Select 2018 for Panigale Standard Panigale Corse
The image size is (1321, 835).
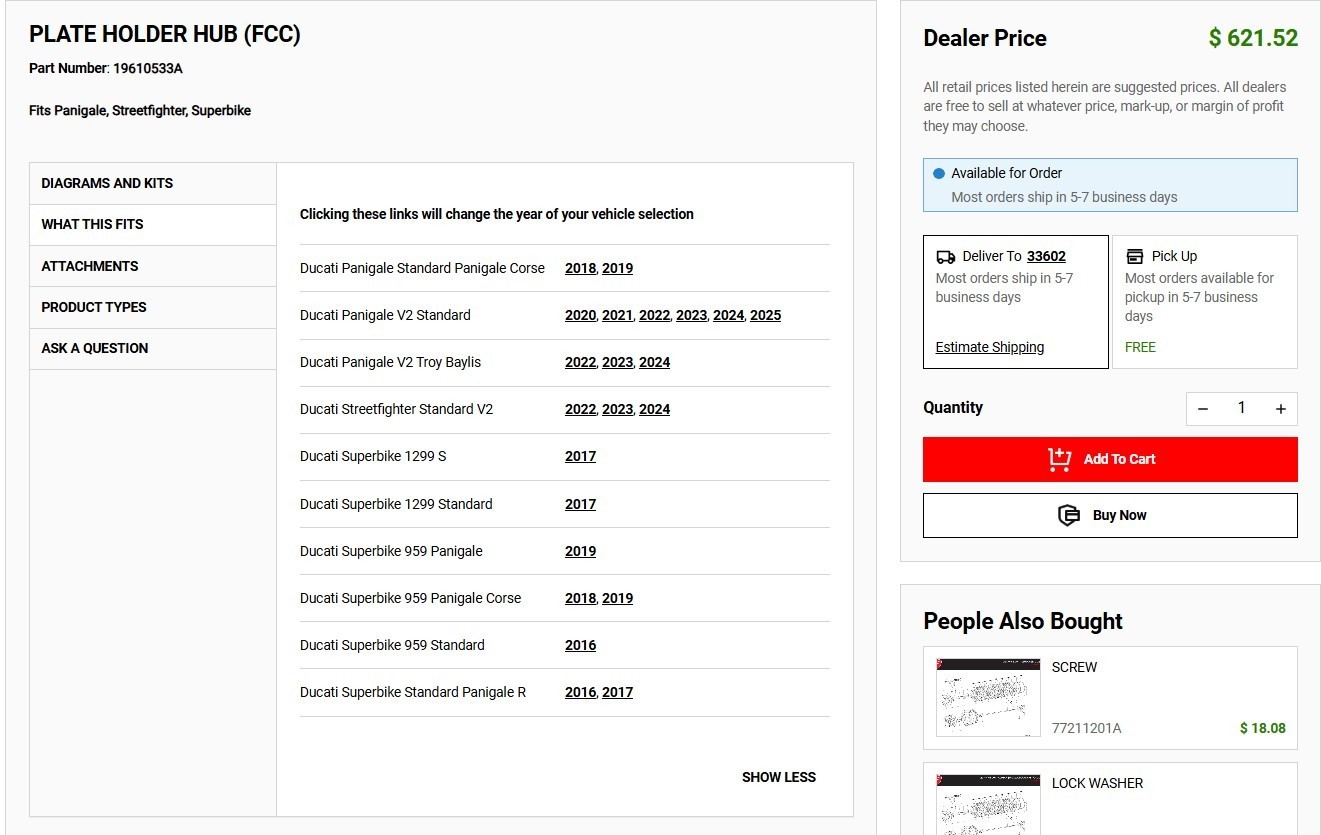[580, 268]
